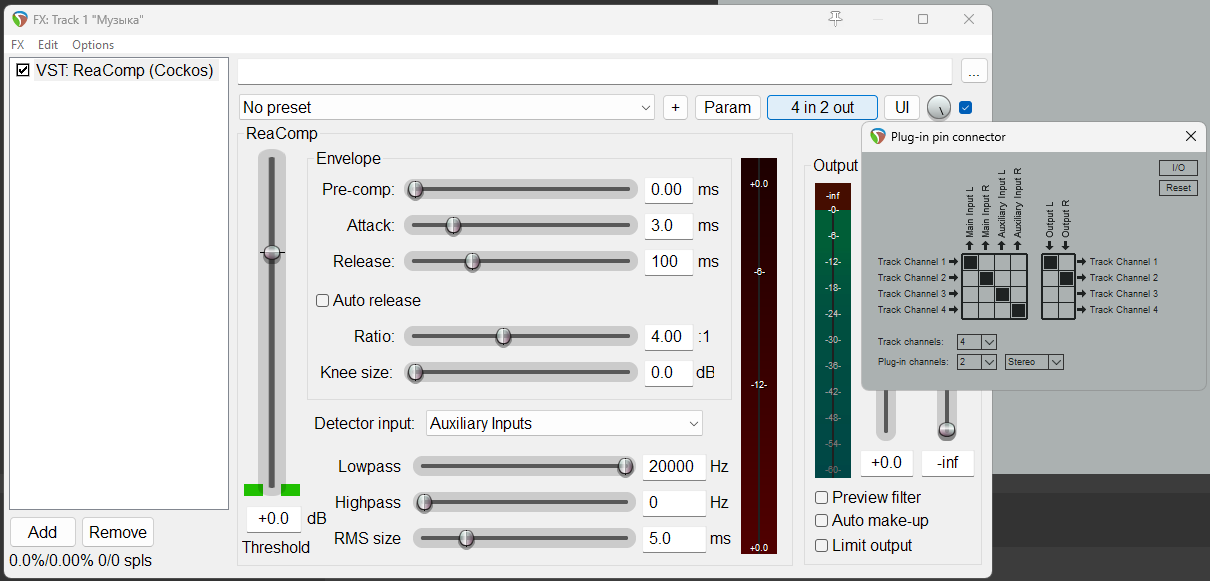Viewport: 1210px width, 581px height.
Task: Click the 0.0%/0.00% 0/0 spls status text
Action: coord(81,561)
